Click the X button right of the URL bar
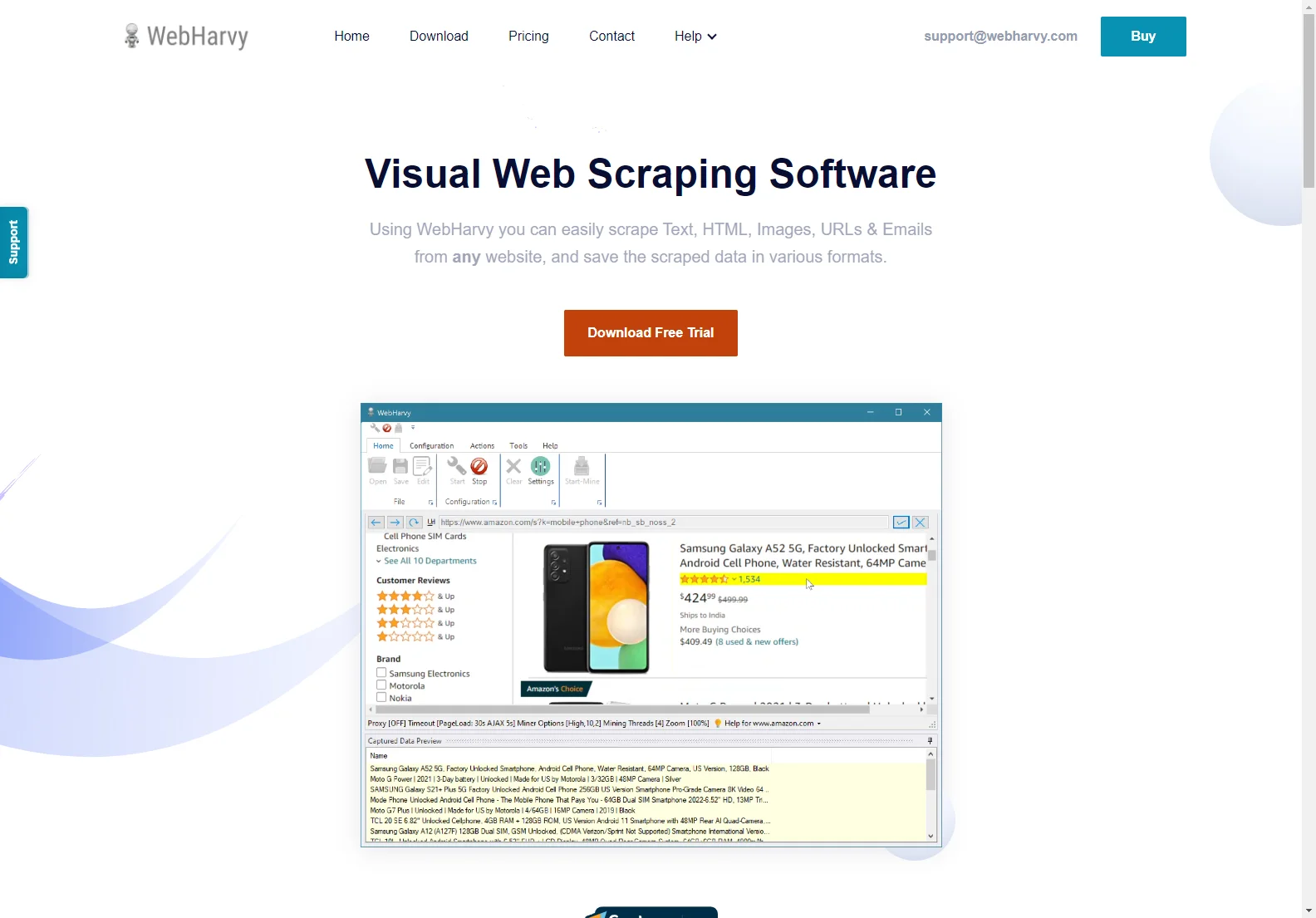Viewport: 1316px width, 918px height. [921, 523]
